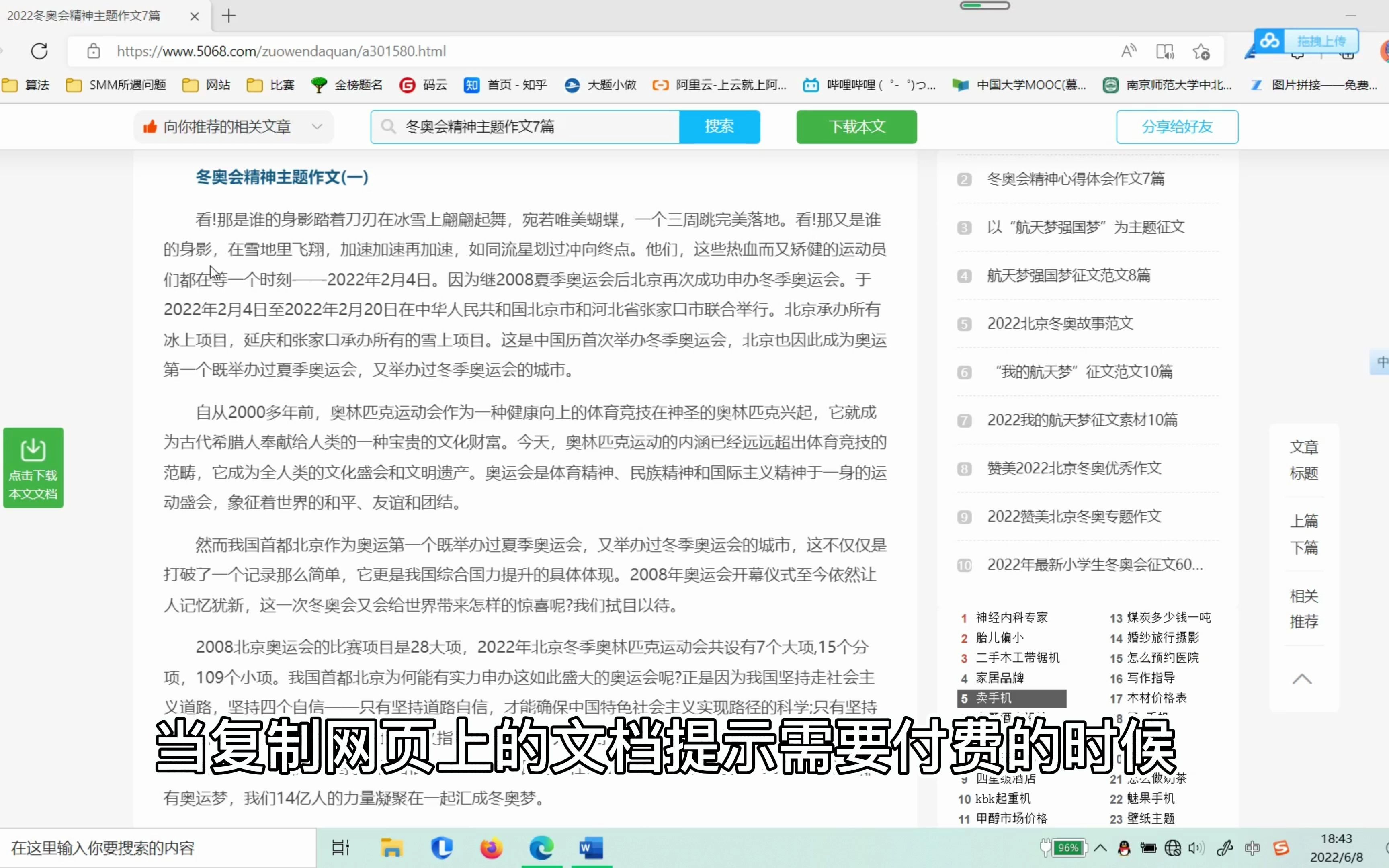
Task: Go to 上篇 previous article
Action: [x=1303, y=521]
